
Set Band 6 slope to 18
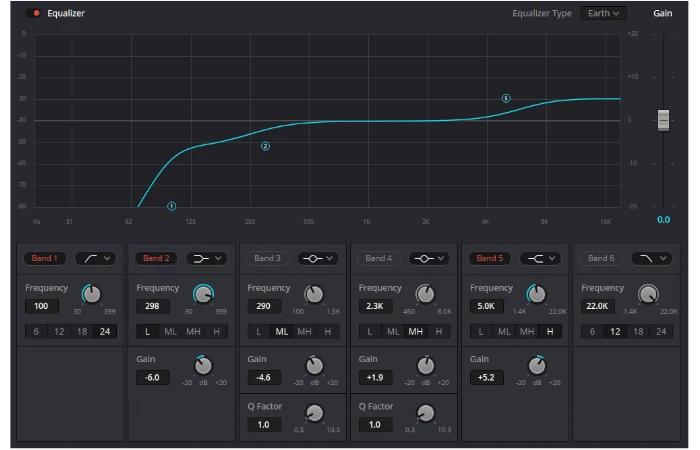[638, 332]
